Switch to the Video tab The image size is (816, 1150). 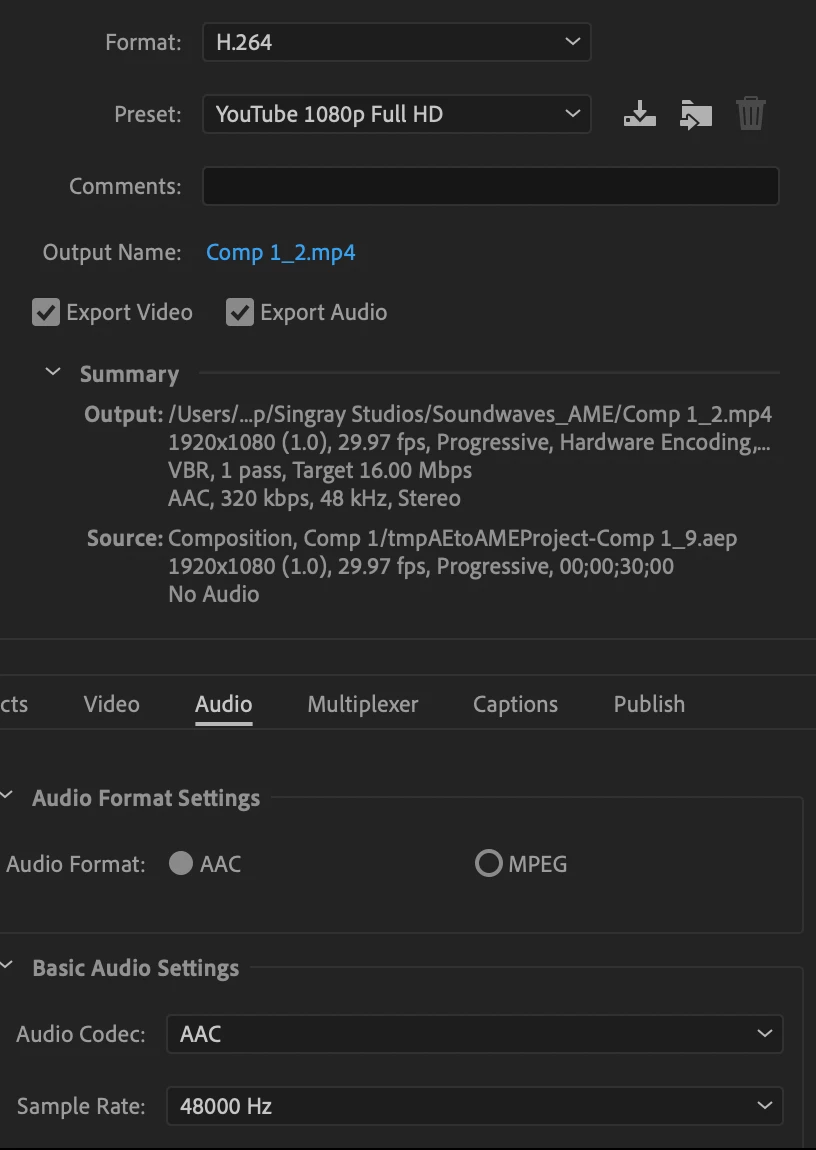tap(111, 704)
